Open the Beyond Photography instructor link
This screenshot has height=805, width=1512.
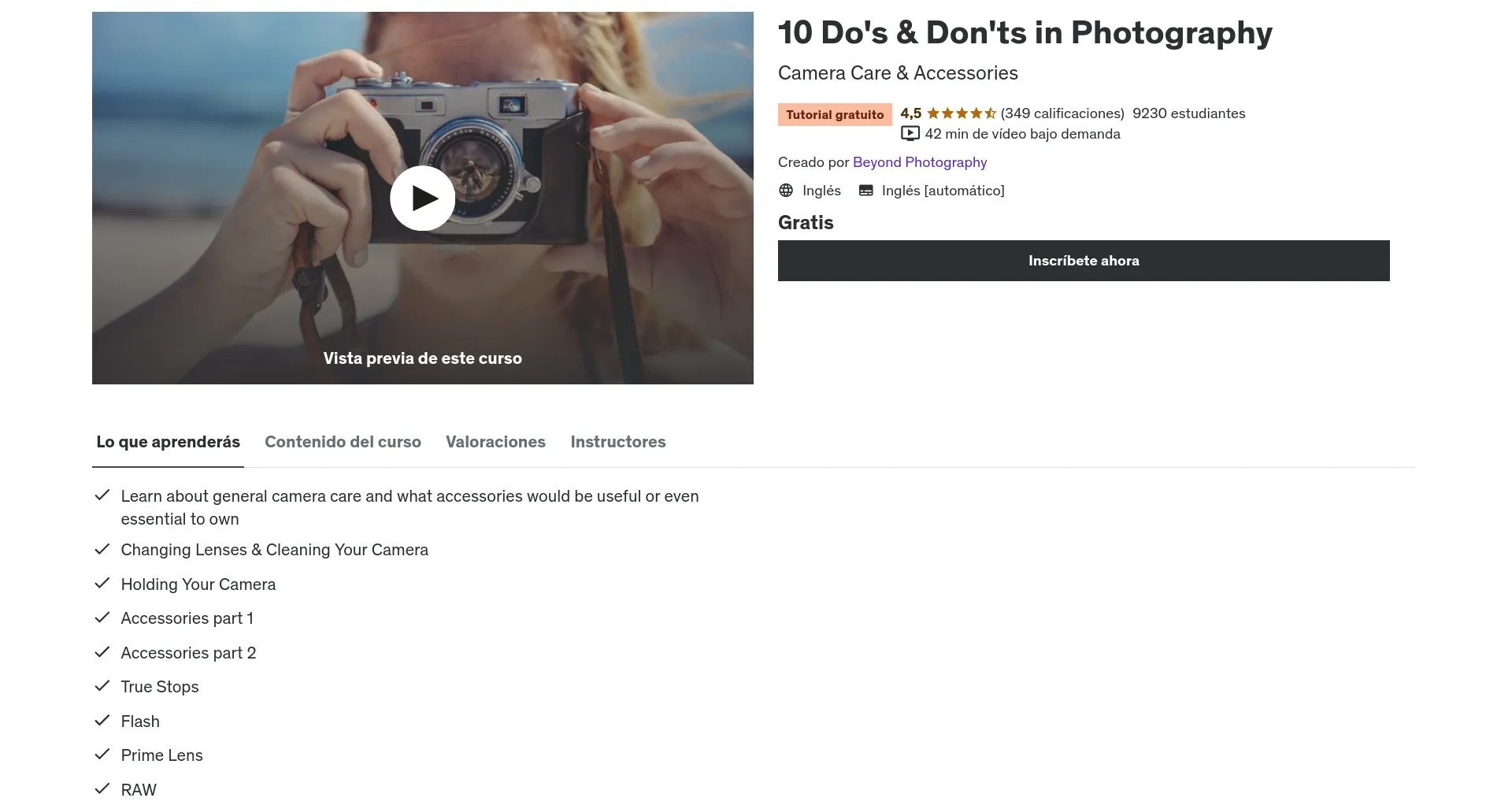(x=919, y=162)
